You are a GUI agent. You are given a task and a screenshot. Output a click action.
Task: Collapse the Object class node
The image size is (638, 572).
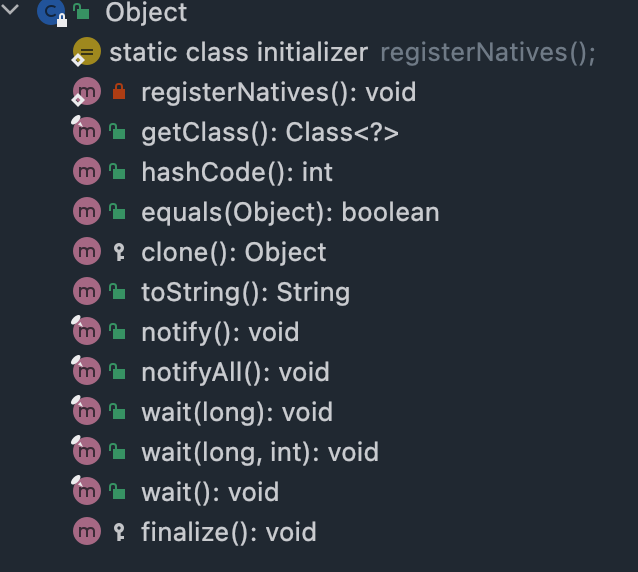pos(10,9)
